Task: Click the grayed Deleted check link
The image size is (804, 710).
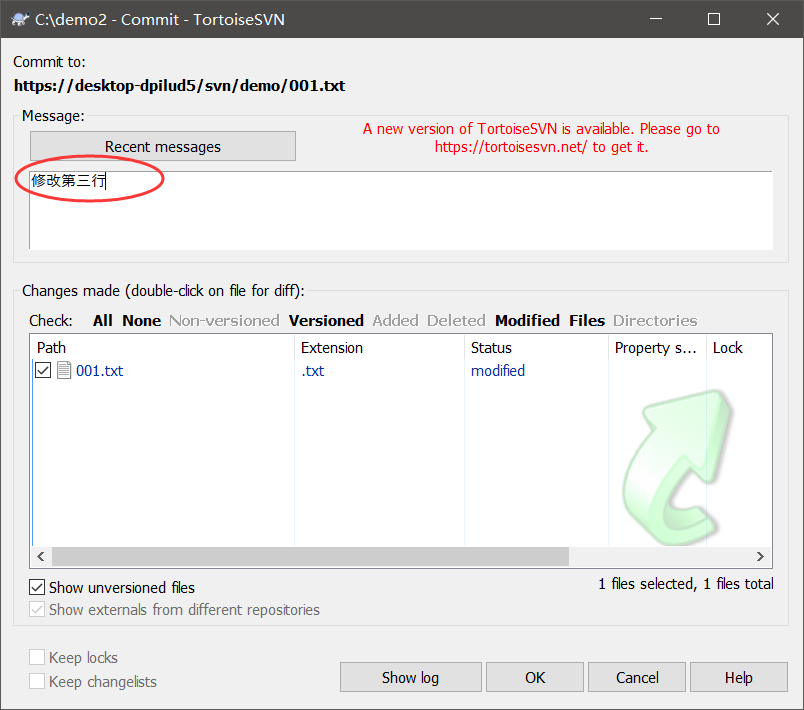Action: click(456, 320)
